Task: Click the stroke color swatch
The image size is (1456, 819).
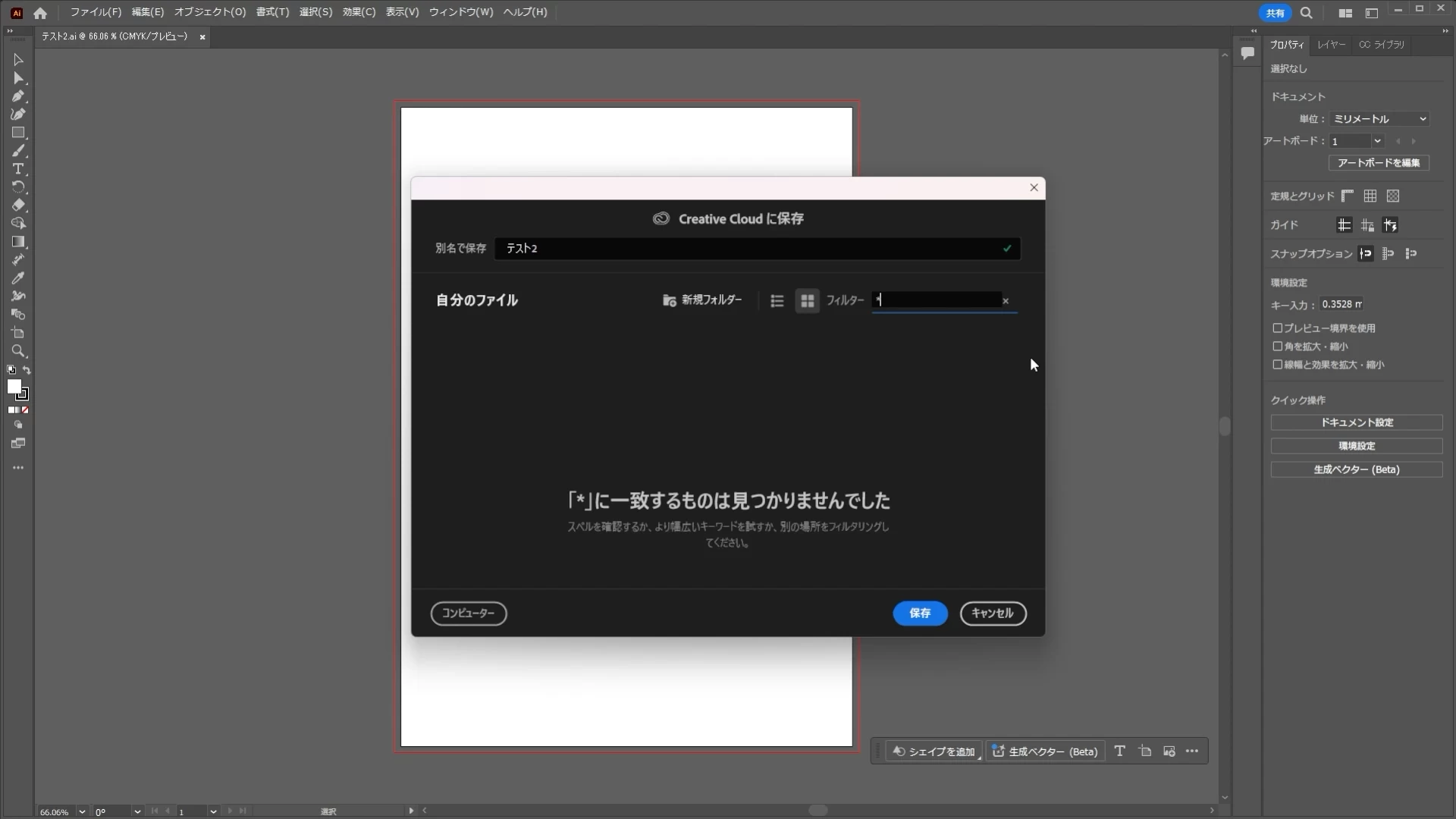Action: click(23, 394)
